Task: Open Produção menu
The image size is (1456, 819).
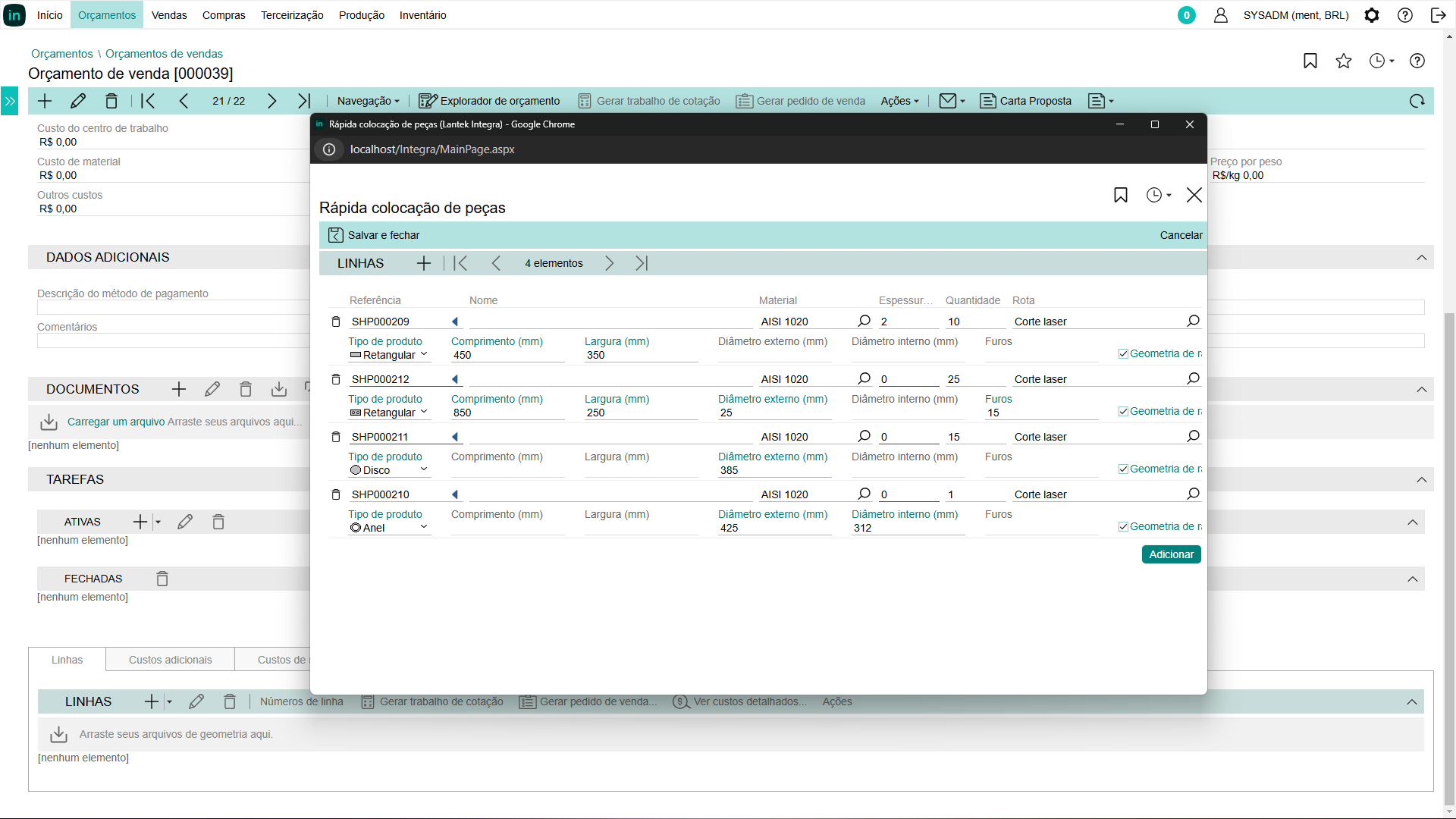Action: [x=362, y=15]
